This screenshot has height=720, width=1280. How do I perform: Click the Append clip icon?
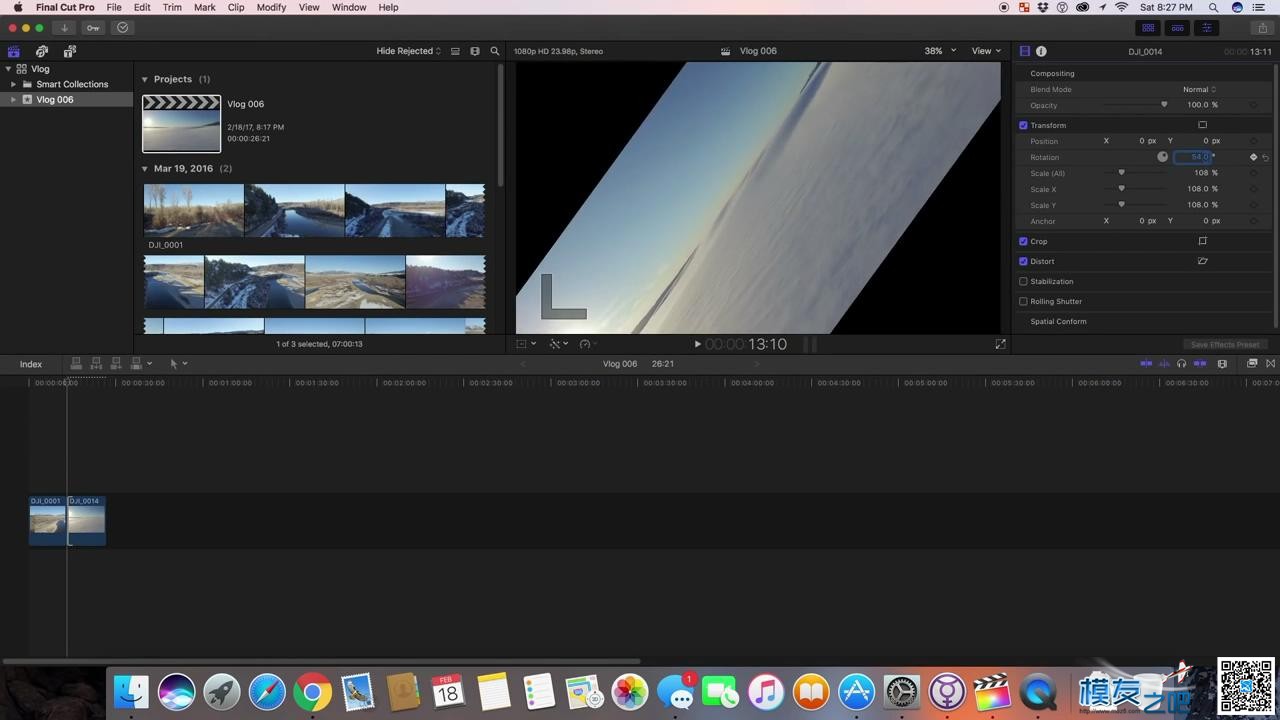[116, 364]
